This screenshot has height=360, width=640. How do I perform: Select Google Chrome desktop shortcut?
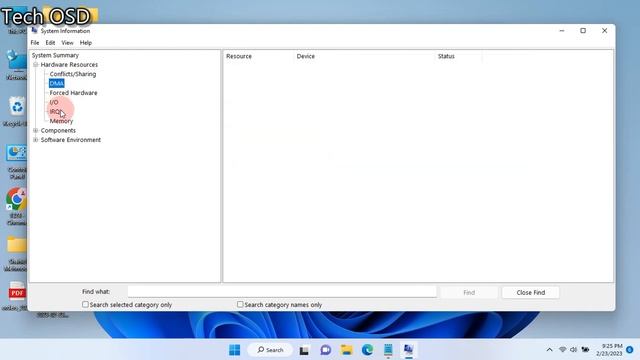point(16,207)
